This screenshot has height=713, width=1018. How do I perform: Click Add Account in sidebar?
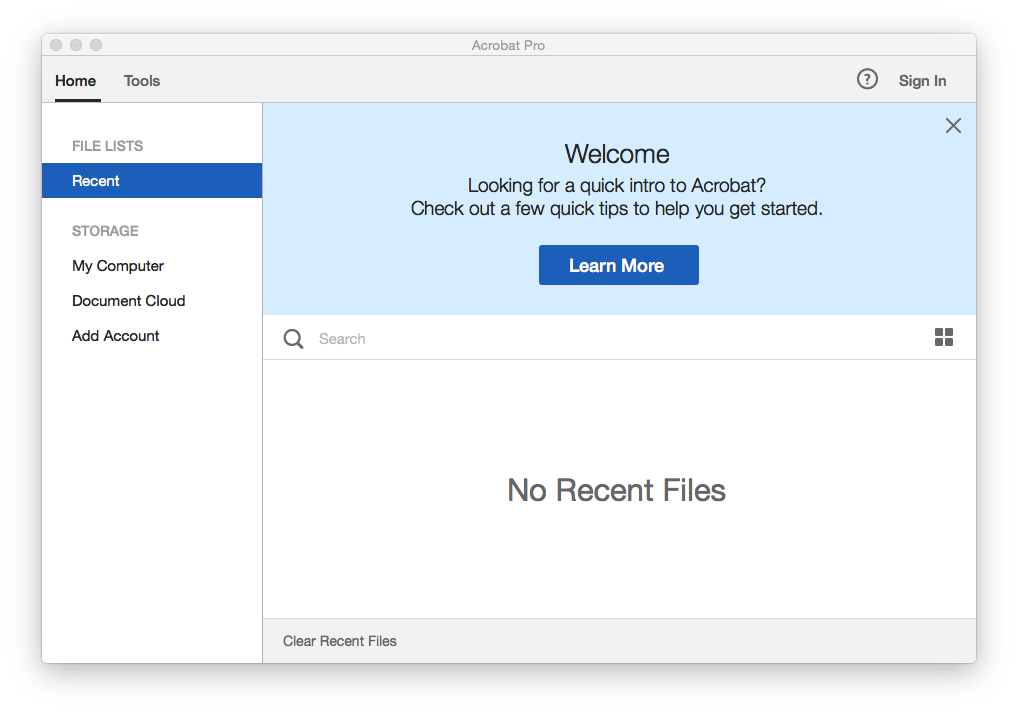(116, 336)
